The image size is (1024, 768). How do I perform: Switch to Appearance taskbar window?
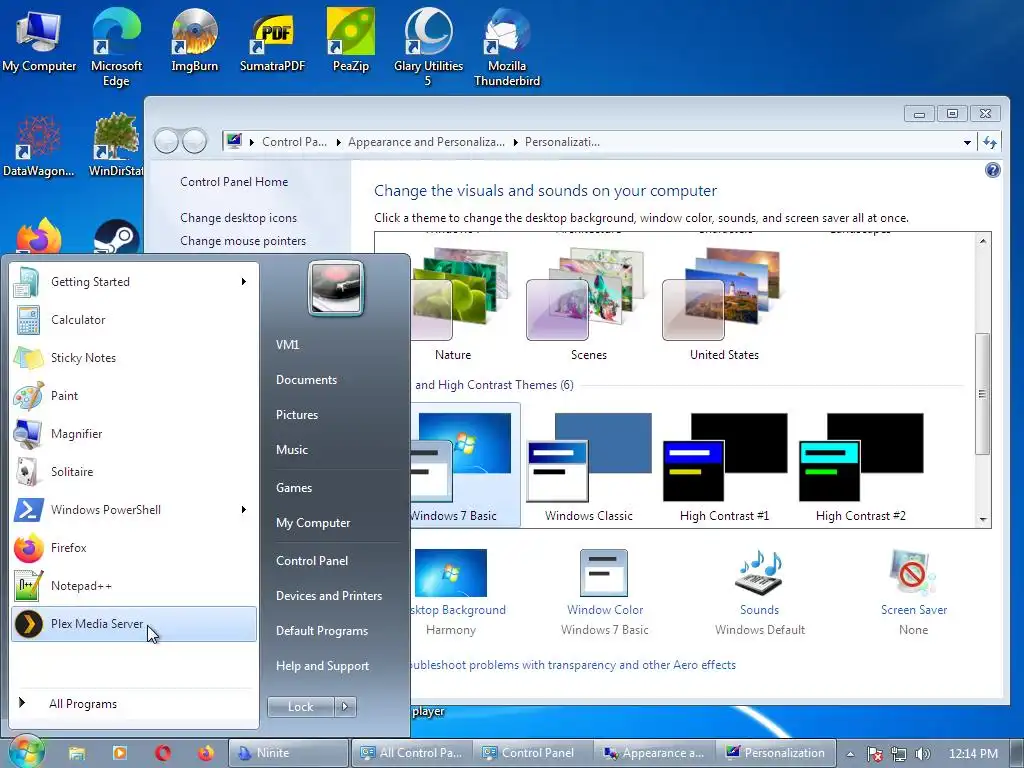[654, 753]
